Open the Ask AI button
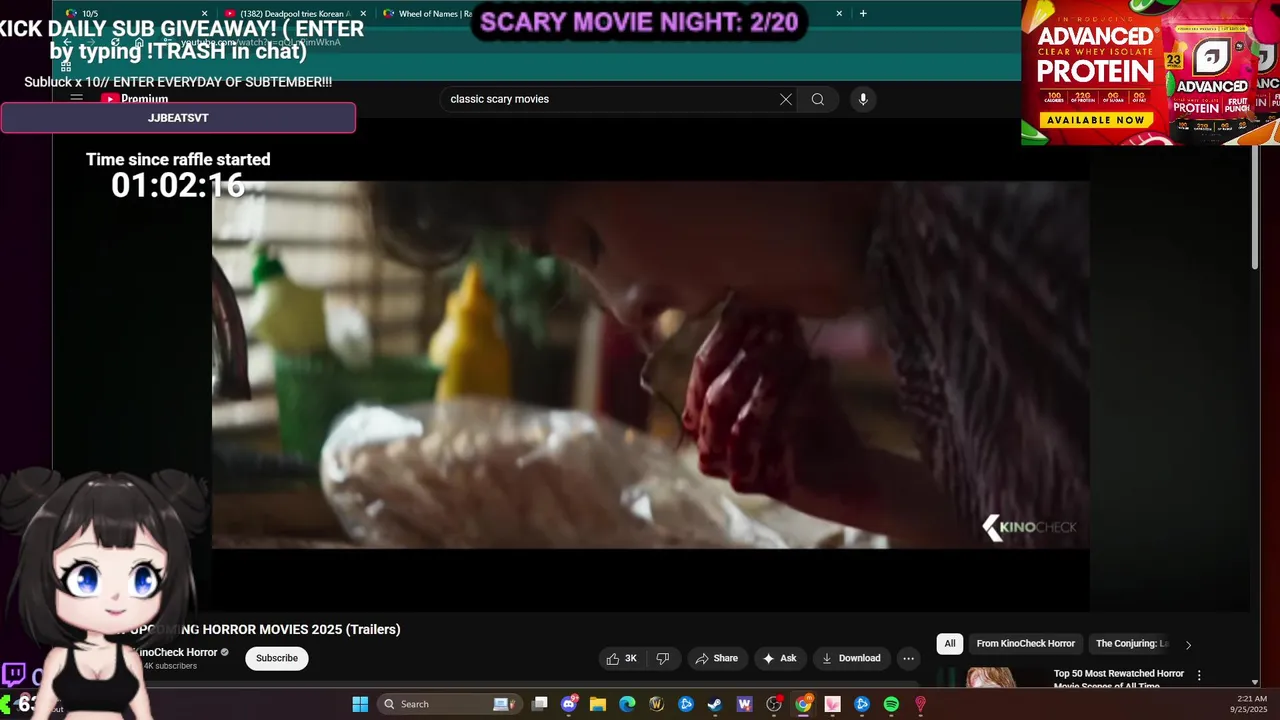The width and height of the screenshot is (1280, 720). click(779, 658)
